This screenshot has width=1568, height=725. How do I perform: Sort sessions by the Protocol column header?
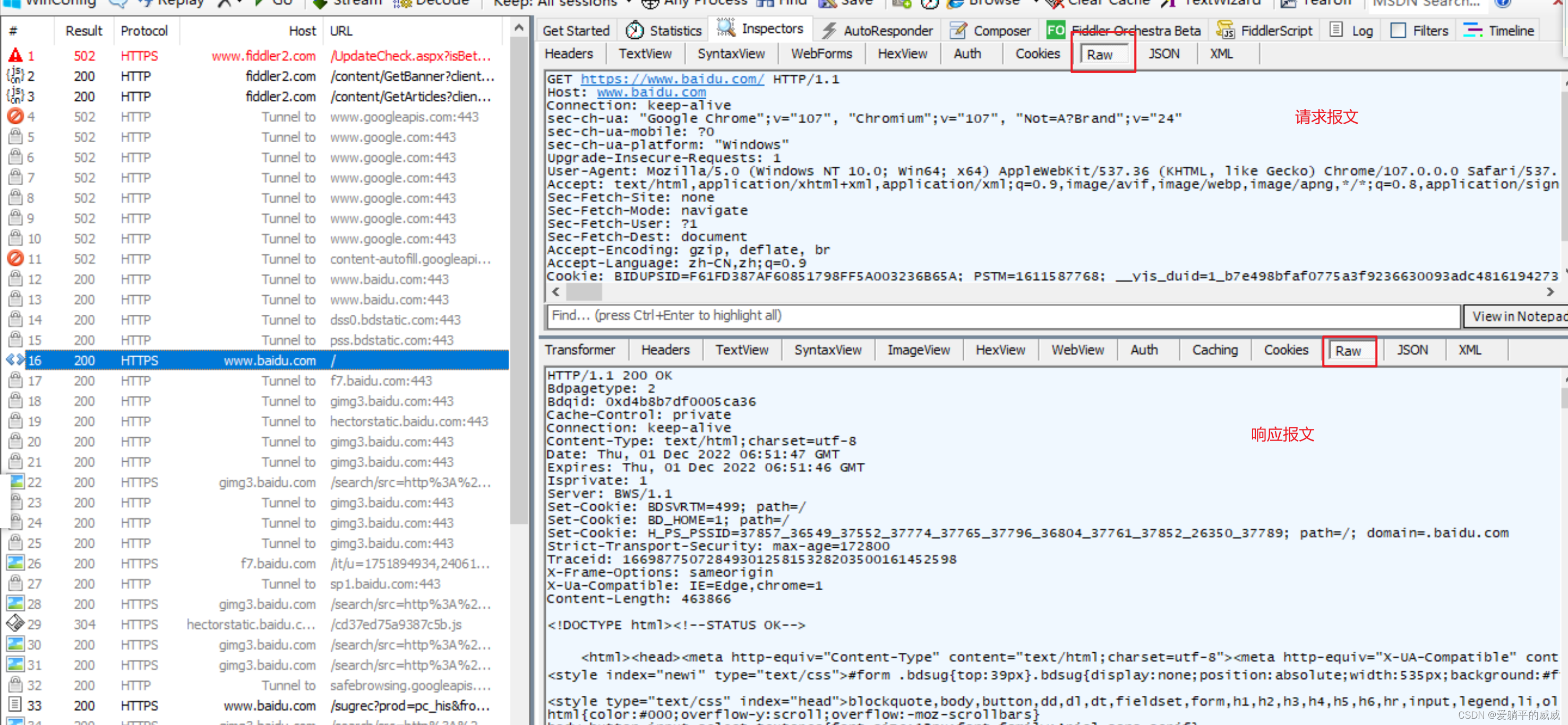pos(144,31)
